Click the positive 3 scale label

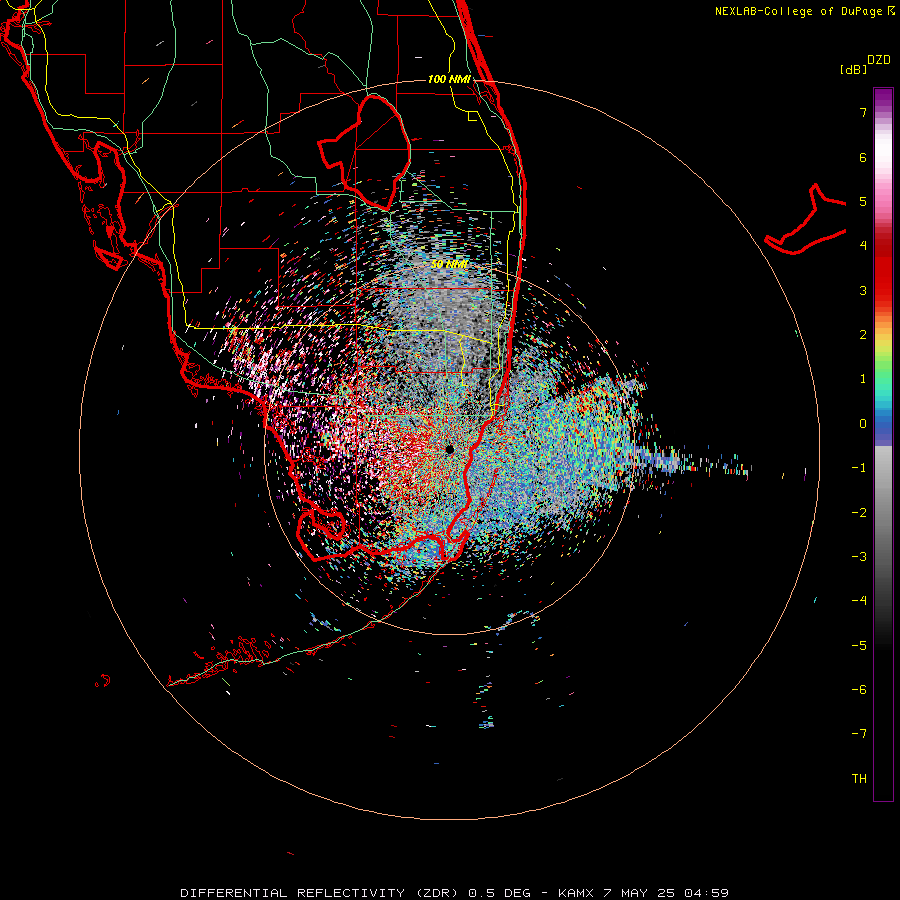coord(863,290)
